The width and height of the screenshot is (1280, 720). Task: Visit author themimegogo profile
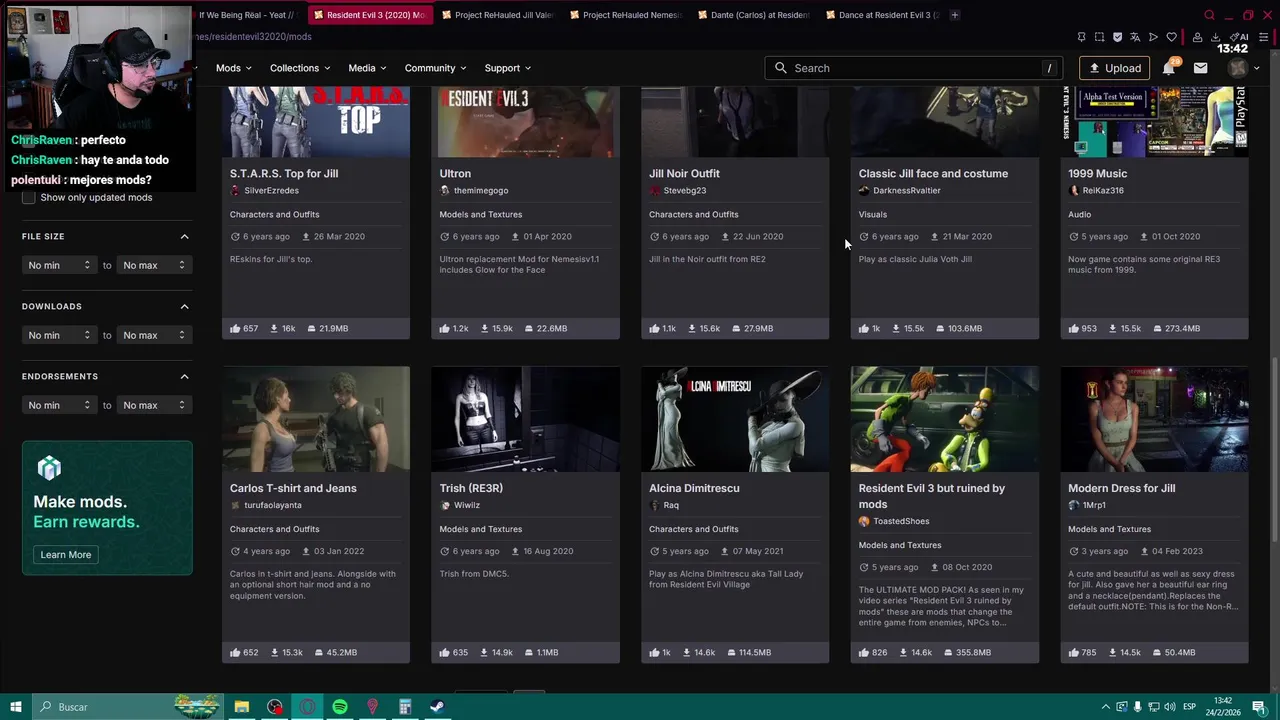point(481,190)
